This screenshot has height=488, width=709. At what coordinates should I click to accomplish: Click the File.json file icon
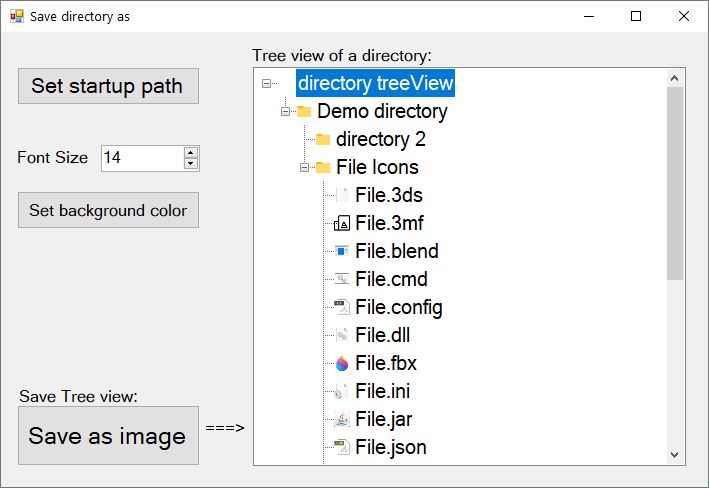pos(342,447)
